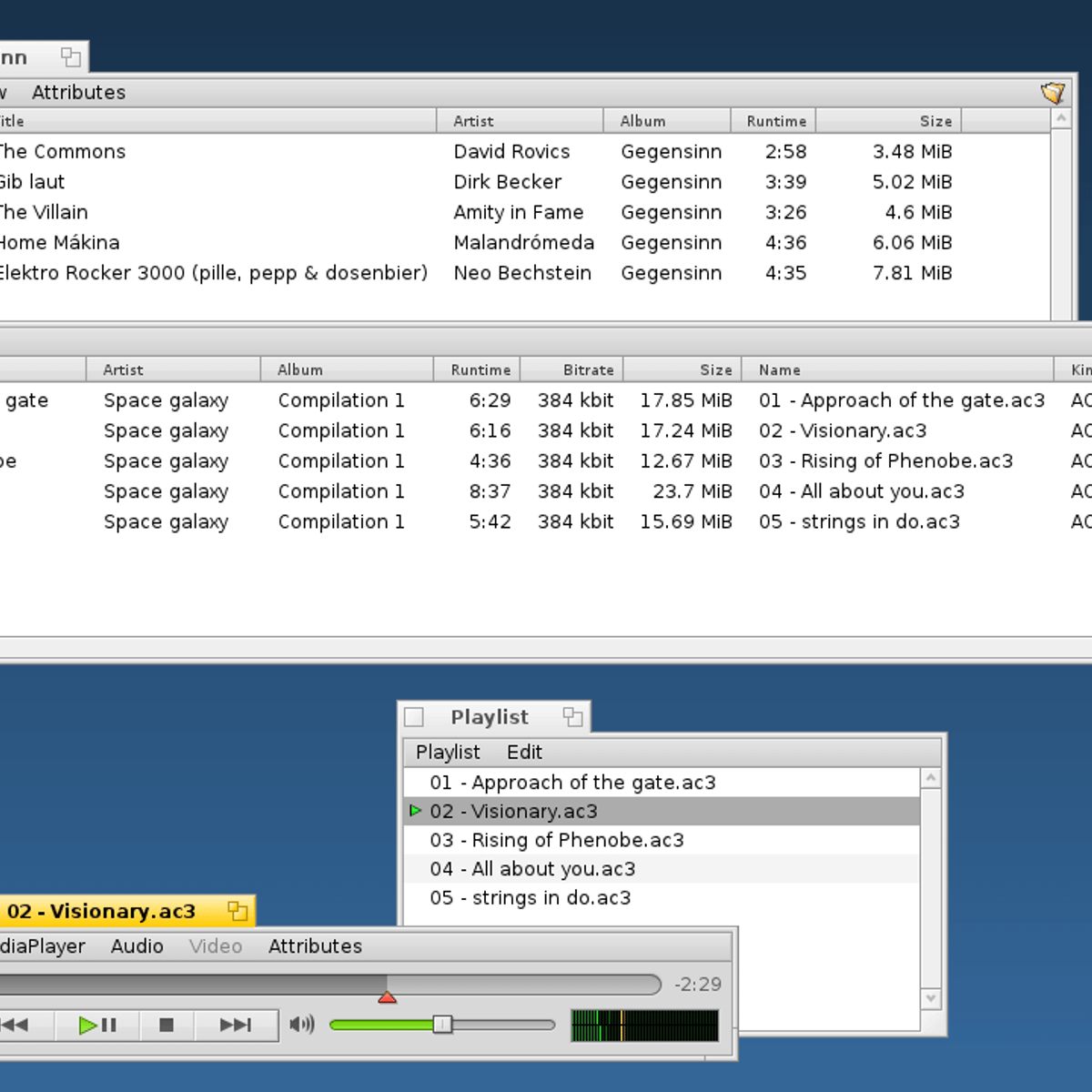The height and width of the screenshot is (1092, 1092).
Task: Select '03 - Rising of Phenobe.ac3' in playlist
Action: [x=556, y=840]
